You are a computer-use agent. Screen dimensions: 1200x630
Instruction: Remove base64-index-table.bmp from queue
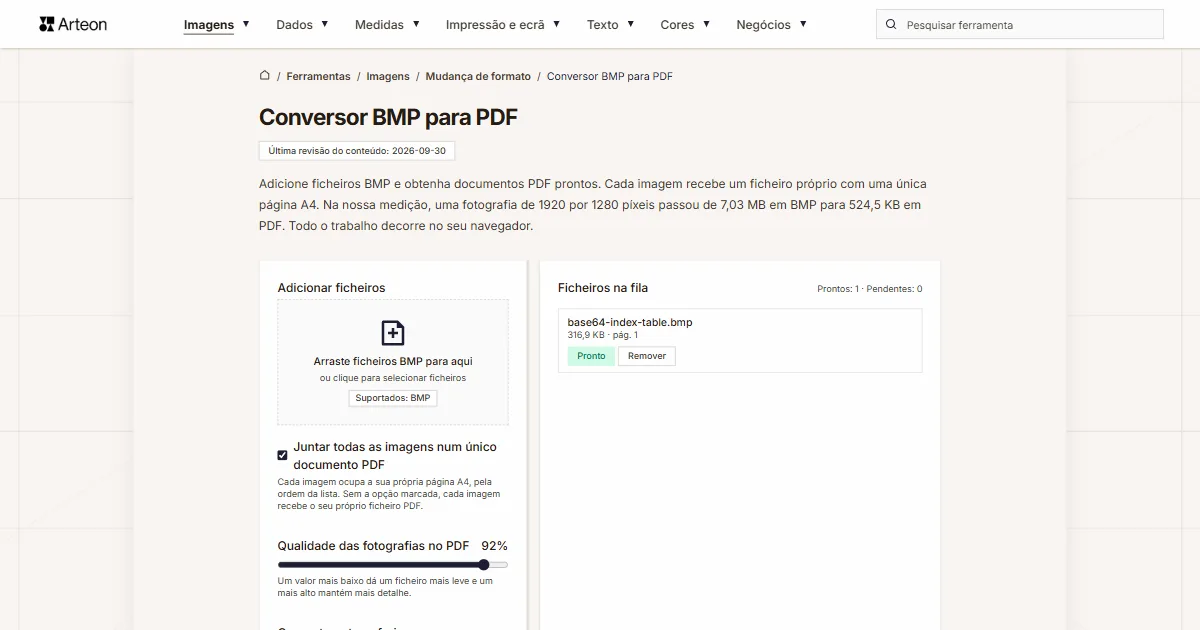click(x=647, y=356)
